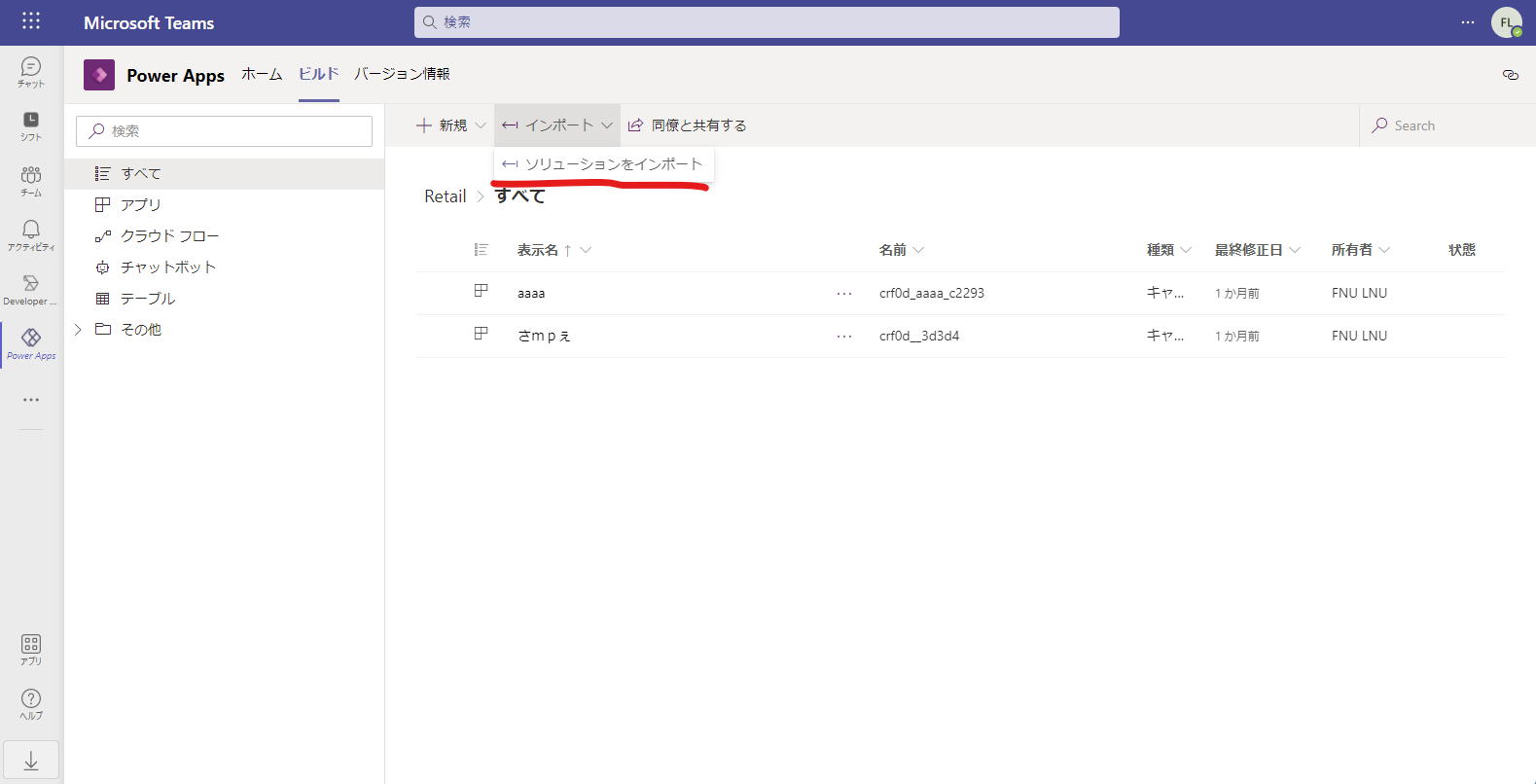The height and width of the screenshot is (784, 1536).
Task: Switch to the バージョン情報 tab
Action: [x=402, y=74]
